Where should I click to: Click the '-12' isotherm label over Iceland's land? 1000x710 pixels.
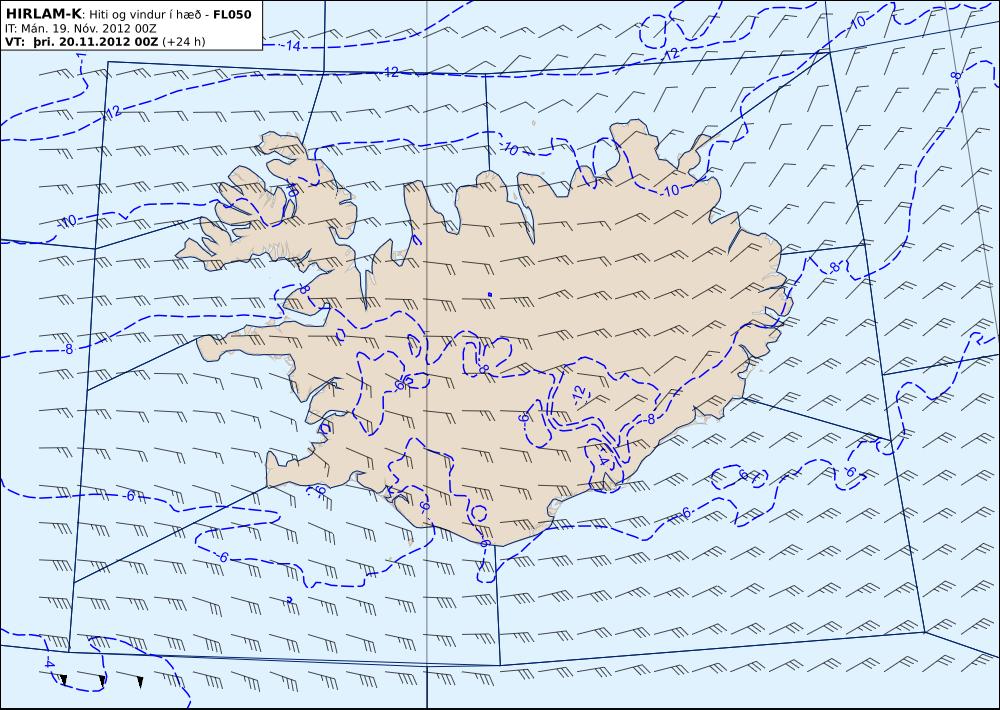click(x=579, y=394)
